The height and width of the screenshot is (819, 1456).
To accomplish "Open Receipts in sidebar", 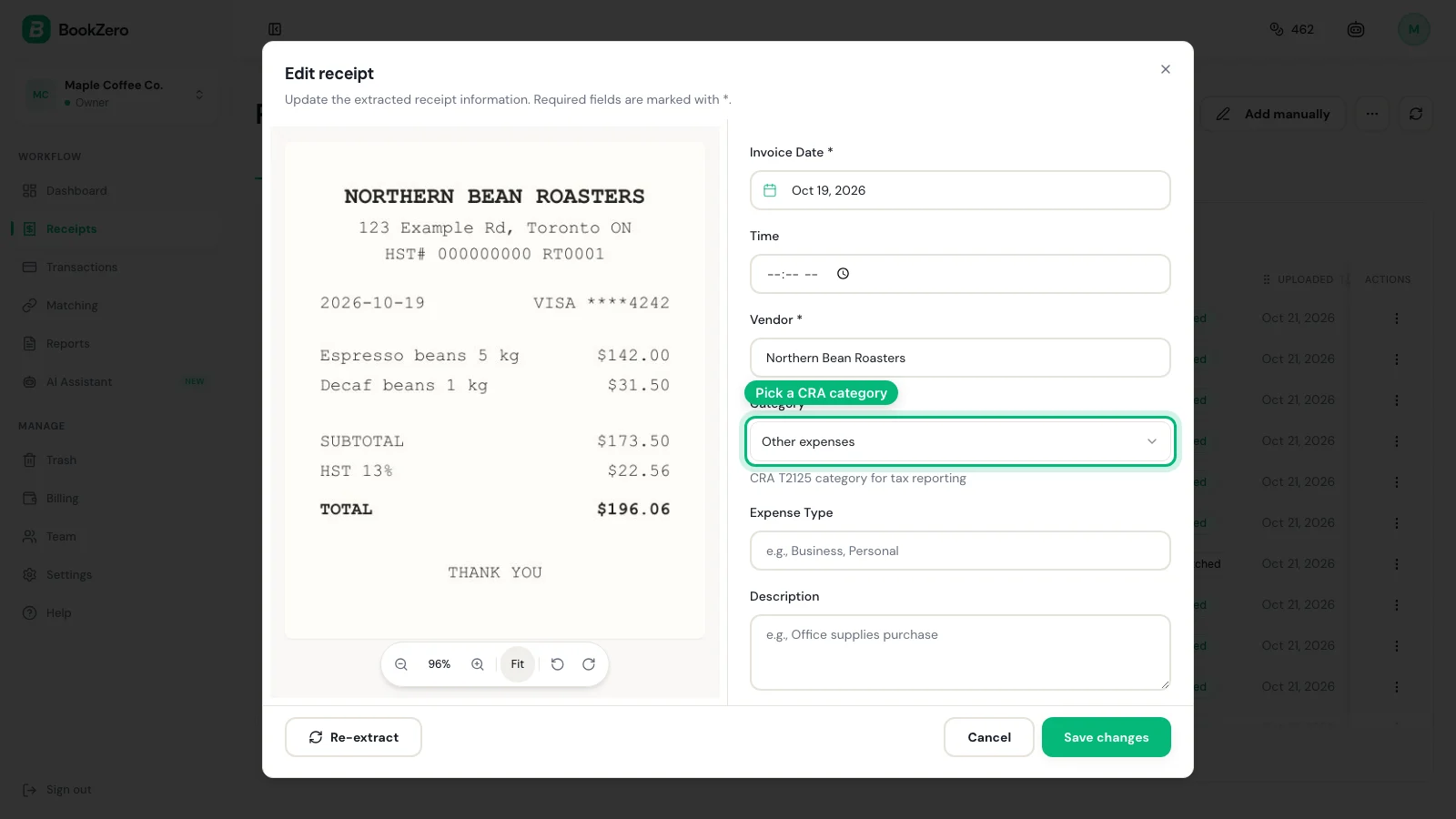I will tap(118, 229).
